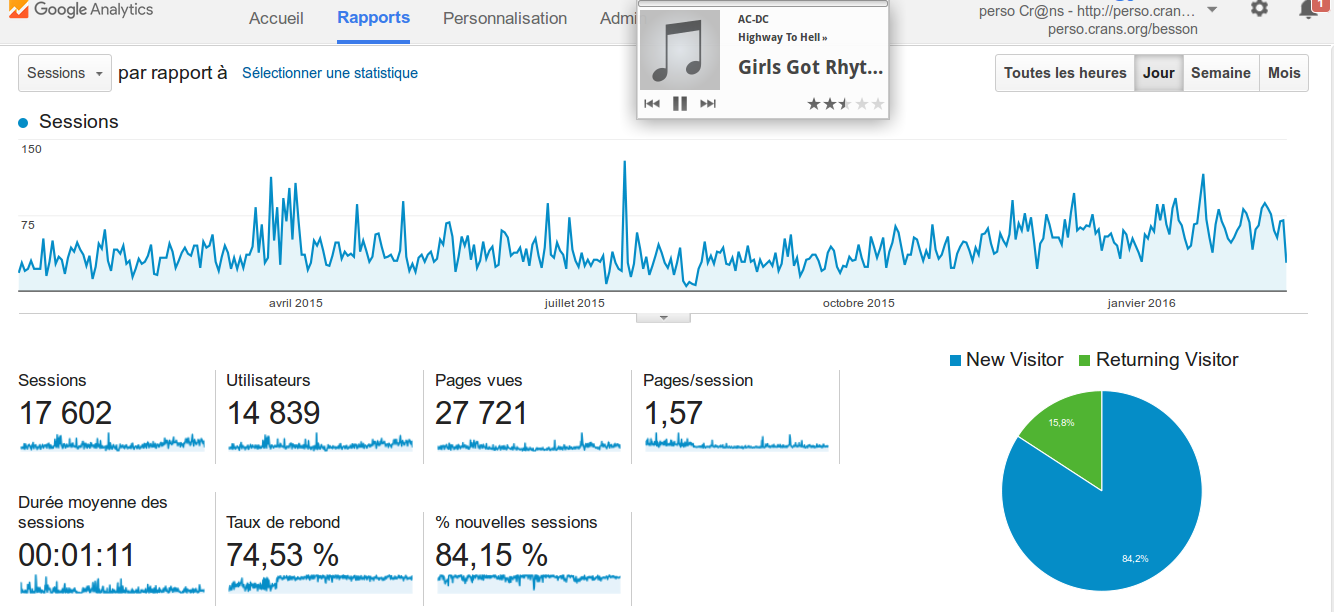1334x612 pixels.
Task: Rate the song five stars
Action: tap(877, 103)
